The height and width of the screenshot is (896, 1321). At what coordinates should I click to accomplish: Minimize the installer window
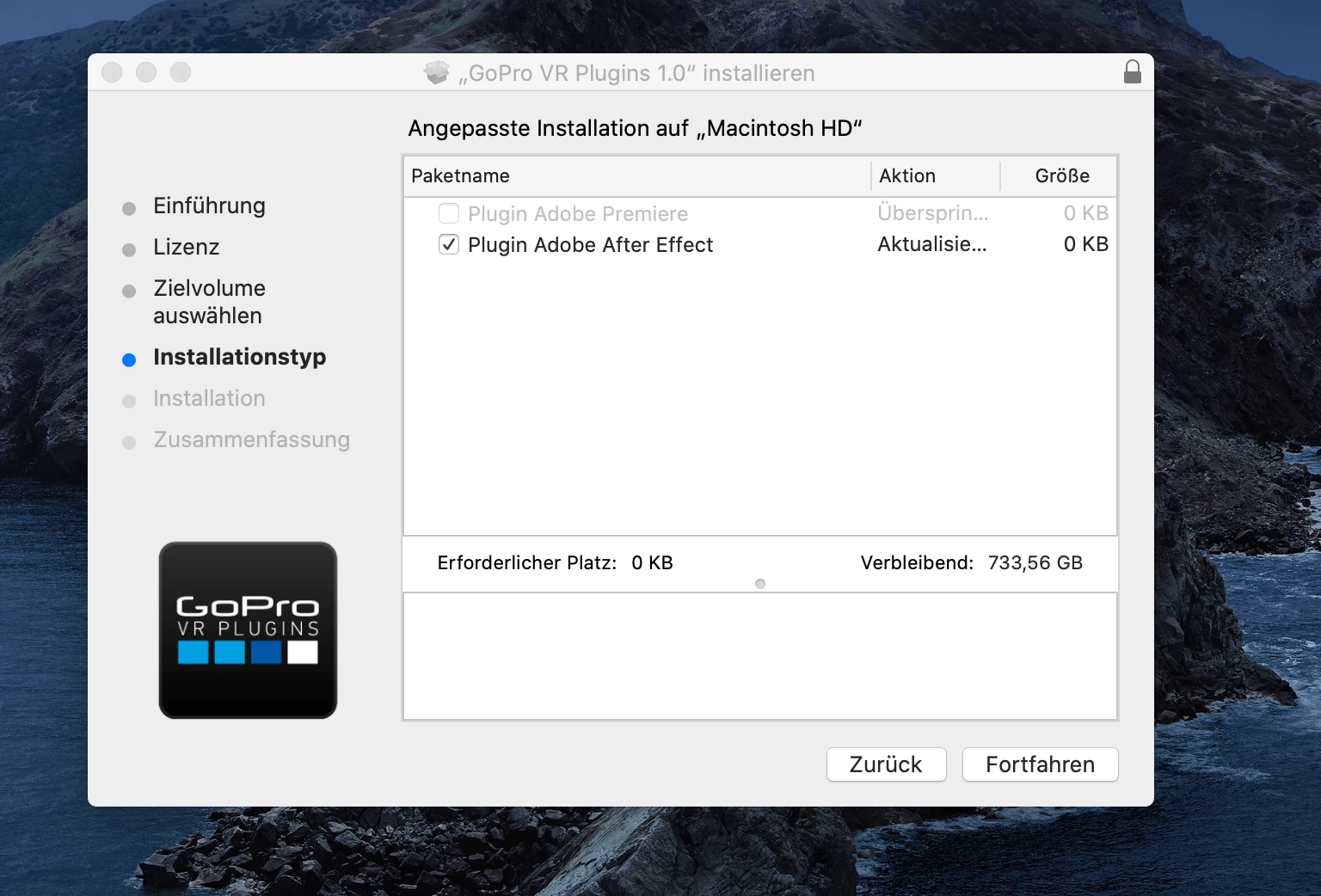point(146,72)
